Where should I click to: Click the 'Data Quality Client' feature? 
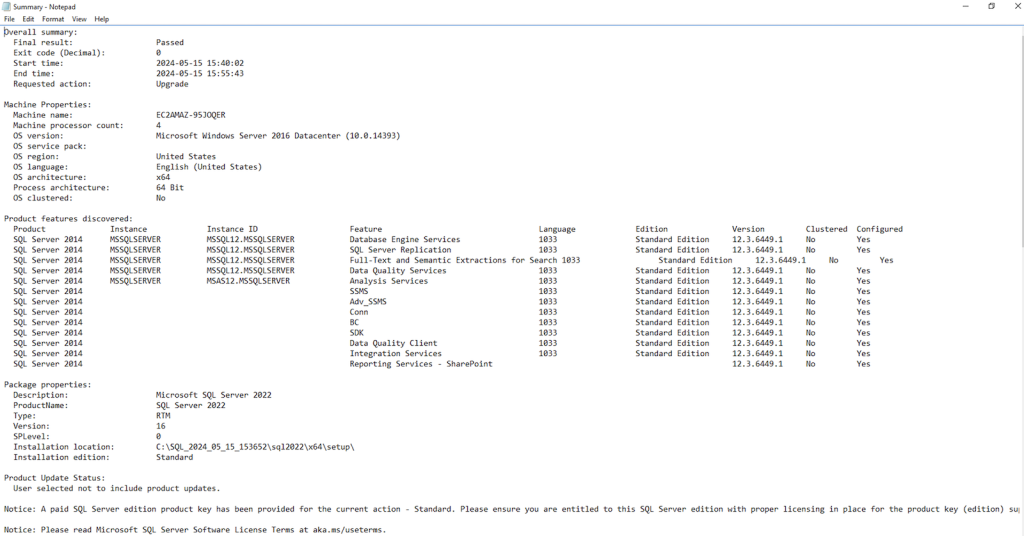tap(393, 343)
